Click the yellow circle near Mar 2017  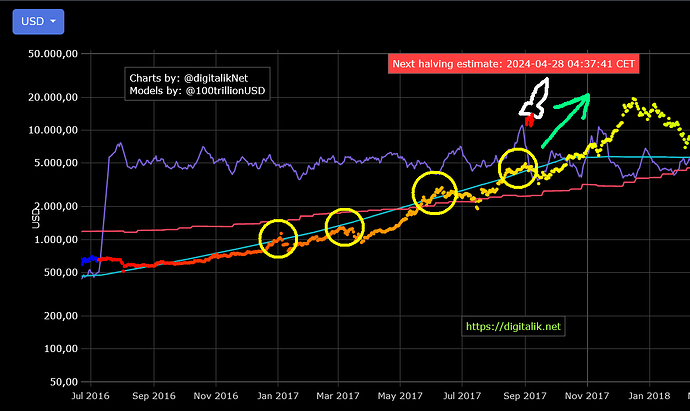(x=344, y=228)
